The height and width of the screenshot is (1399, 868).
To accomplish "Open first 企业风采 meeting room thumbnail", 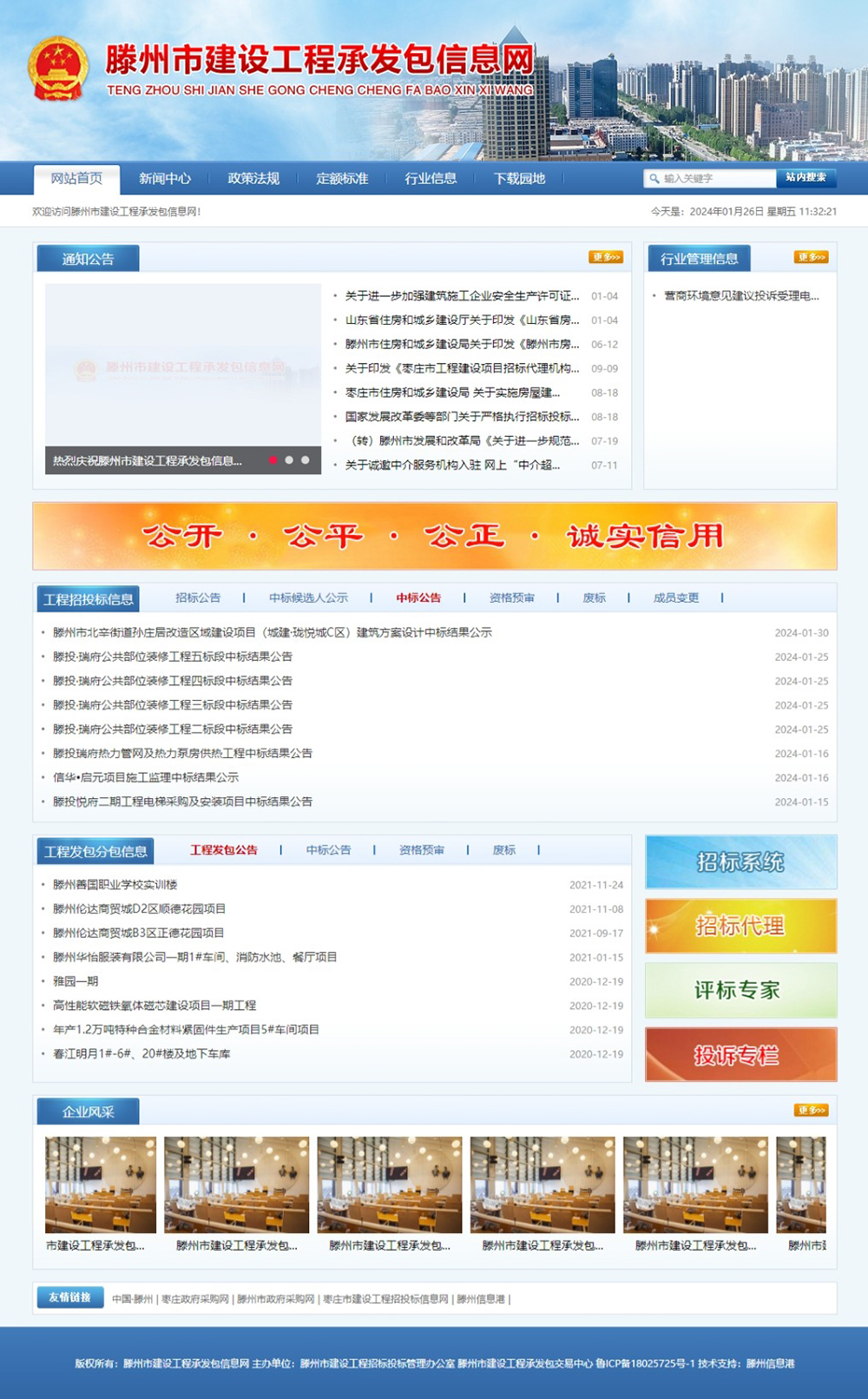I will click(x=101, y=1185).
